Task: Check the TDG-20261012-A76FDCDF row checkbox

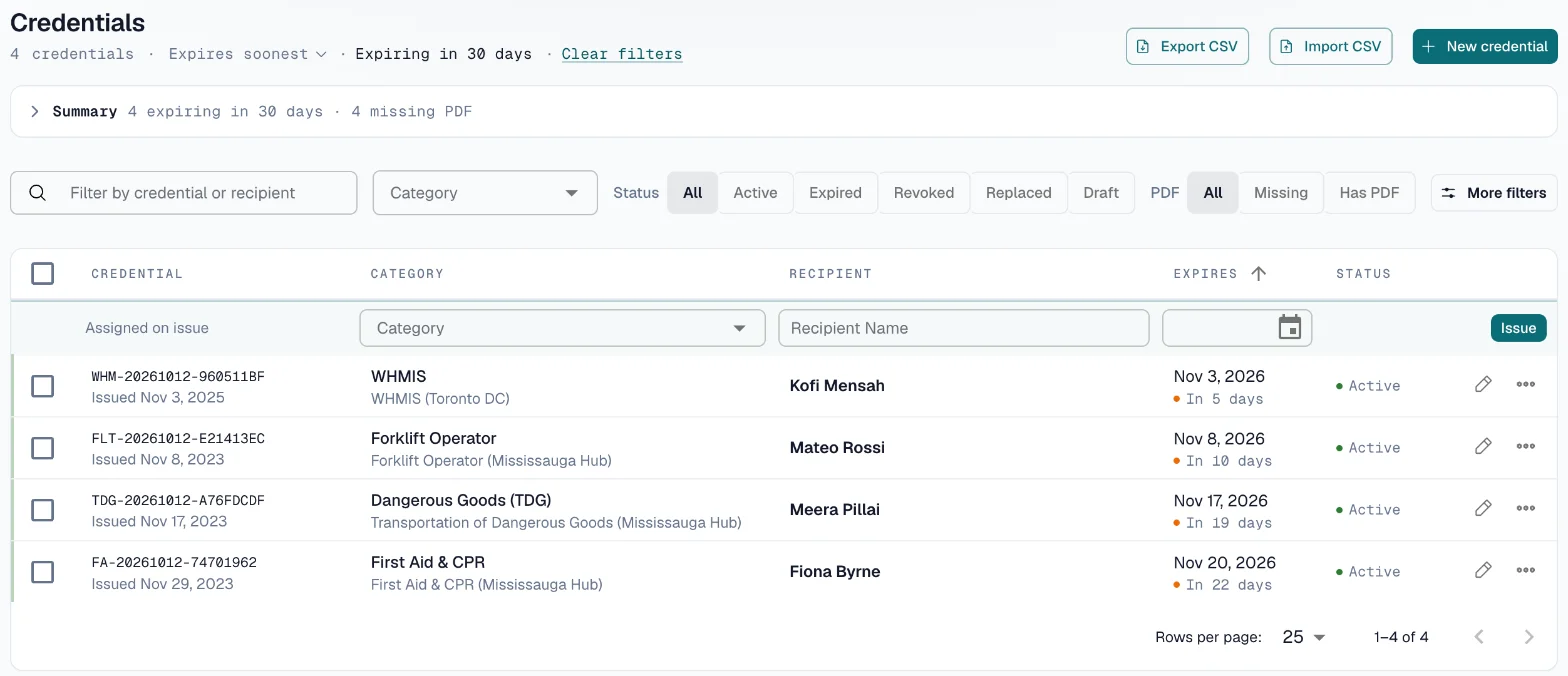Action: pyautogui.click(x=42, y=510)
